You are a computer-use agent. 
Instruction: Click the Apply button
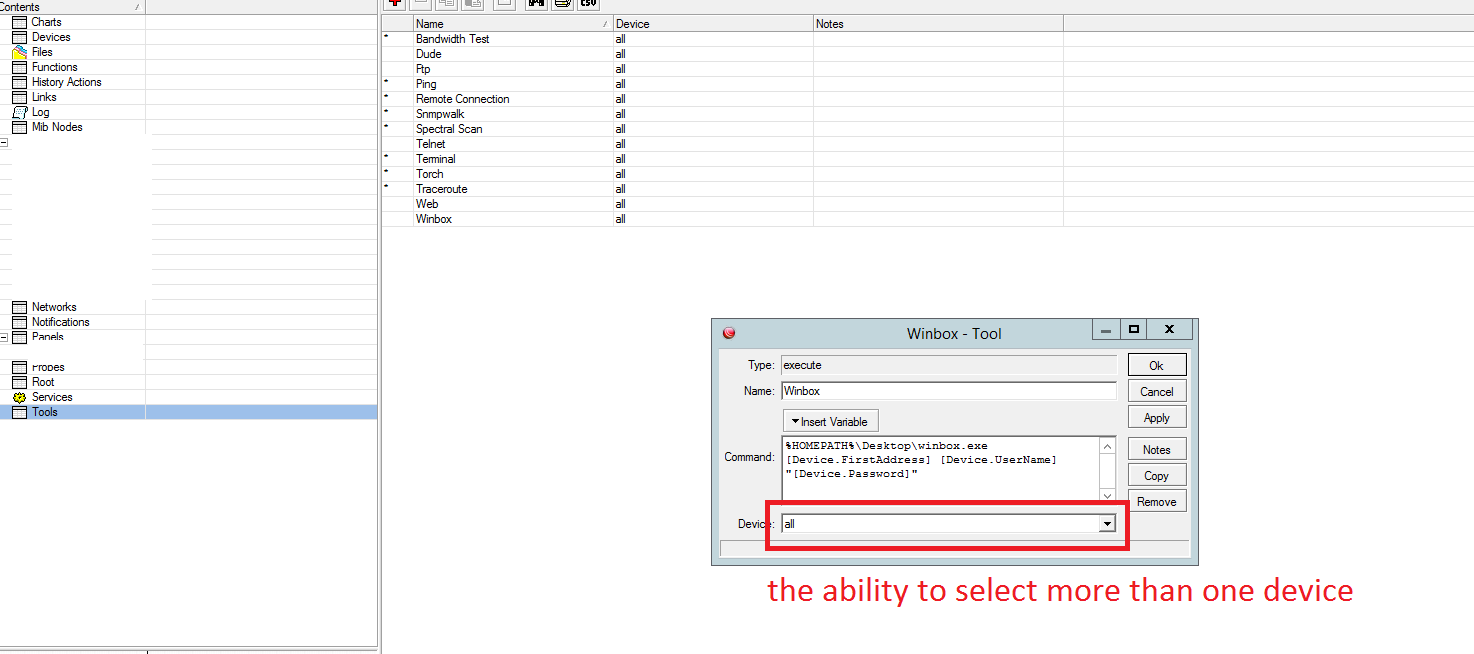[x=1157, y=417]
